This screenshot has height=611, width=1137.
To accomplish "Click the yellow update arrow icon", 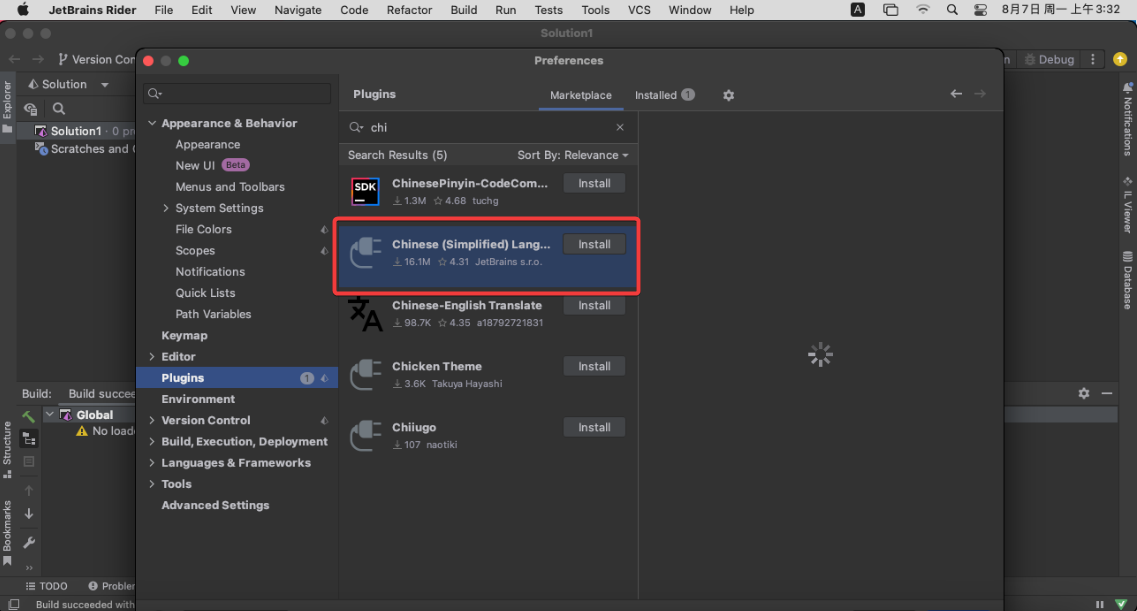I will pyautogui.click(x=1120, y=59).
